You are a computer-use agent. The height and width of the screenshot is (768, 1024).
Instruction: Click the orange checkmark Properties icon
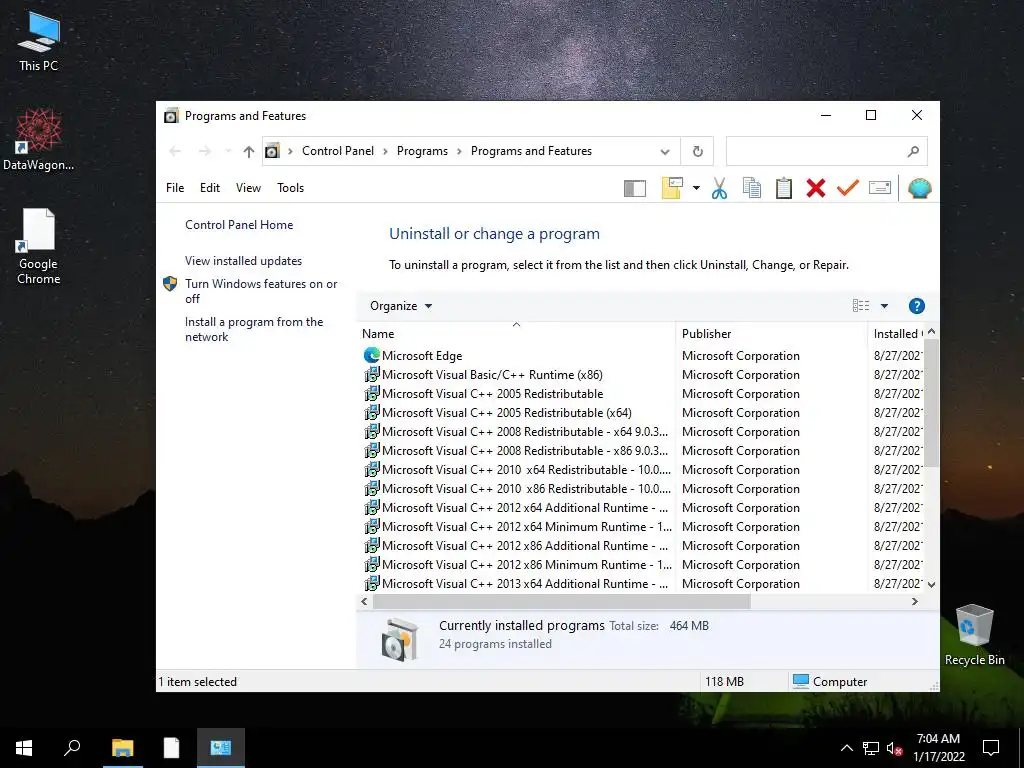[848, 187]
